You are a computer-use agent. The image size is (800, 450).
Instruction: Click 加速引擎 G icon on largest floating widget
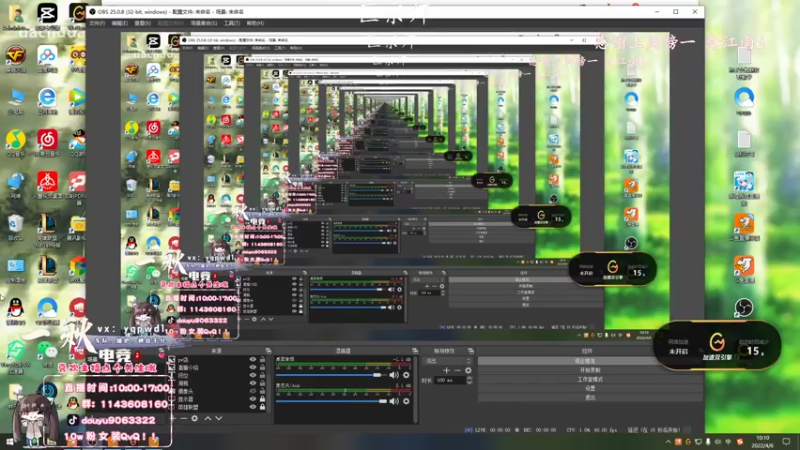tap(717, 342)
